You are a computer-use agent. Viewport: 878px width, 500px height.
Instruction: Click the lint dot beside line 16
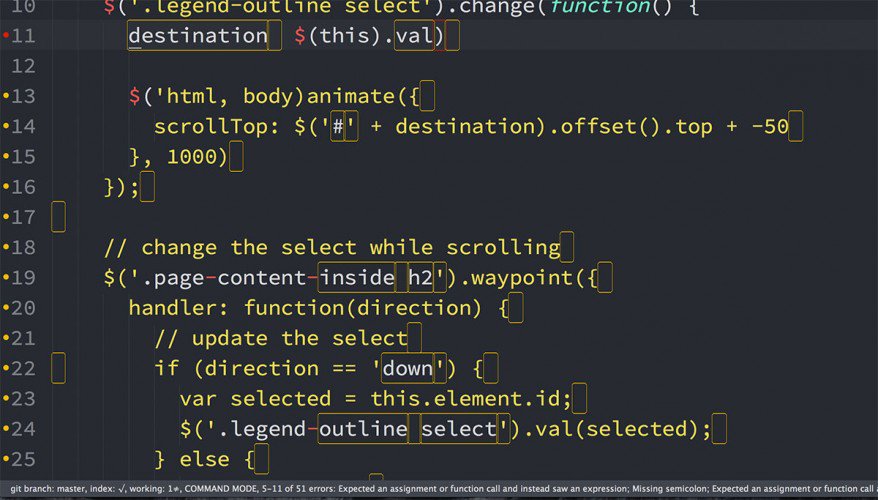point(6,187)
